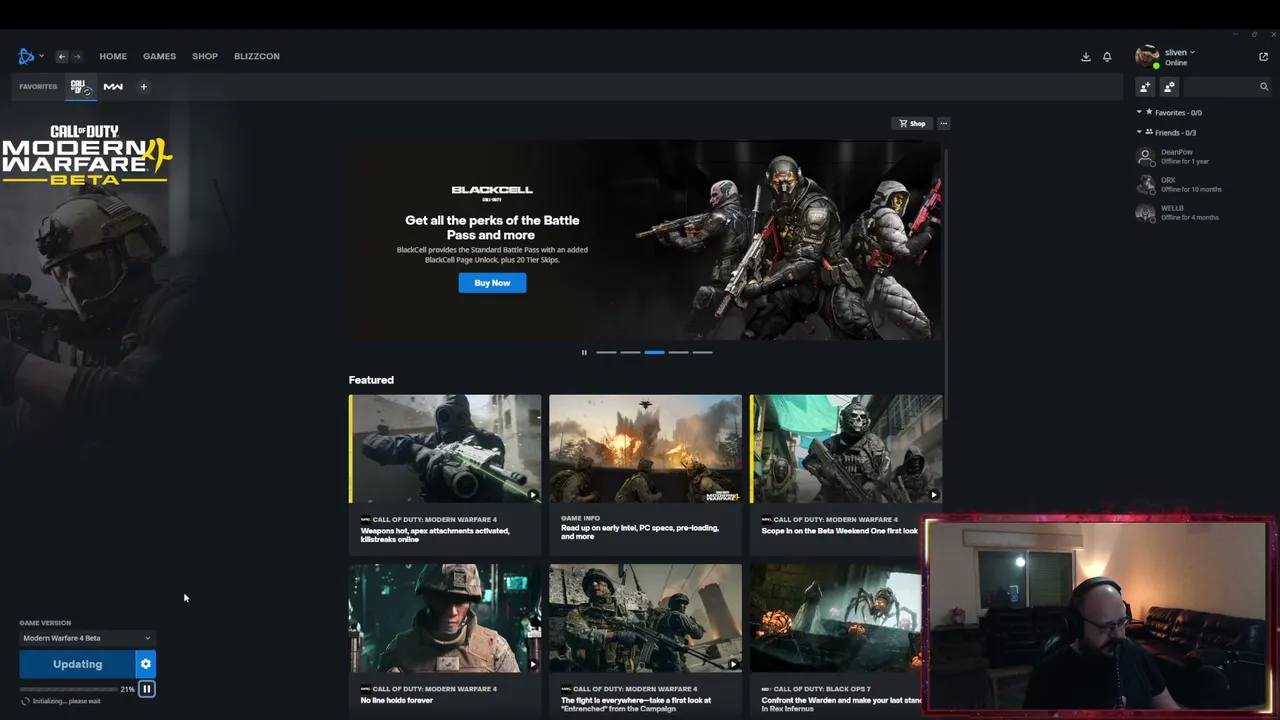Open the 'No line holds forever' thumbnail
Screen dimensions: 1280x720
click(x=445, y=618)
